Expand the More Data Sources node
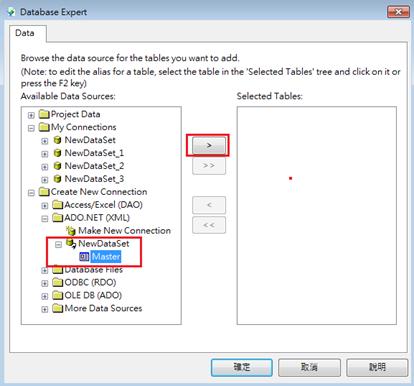Image resolution: width=414 pixels, height=386 pixels. click(45, 310)
